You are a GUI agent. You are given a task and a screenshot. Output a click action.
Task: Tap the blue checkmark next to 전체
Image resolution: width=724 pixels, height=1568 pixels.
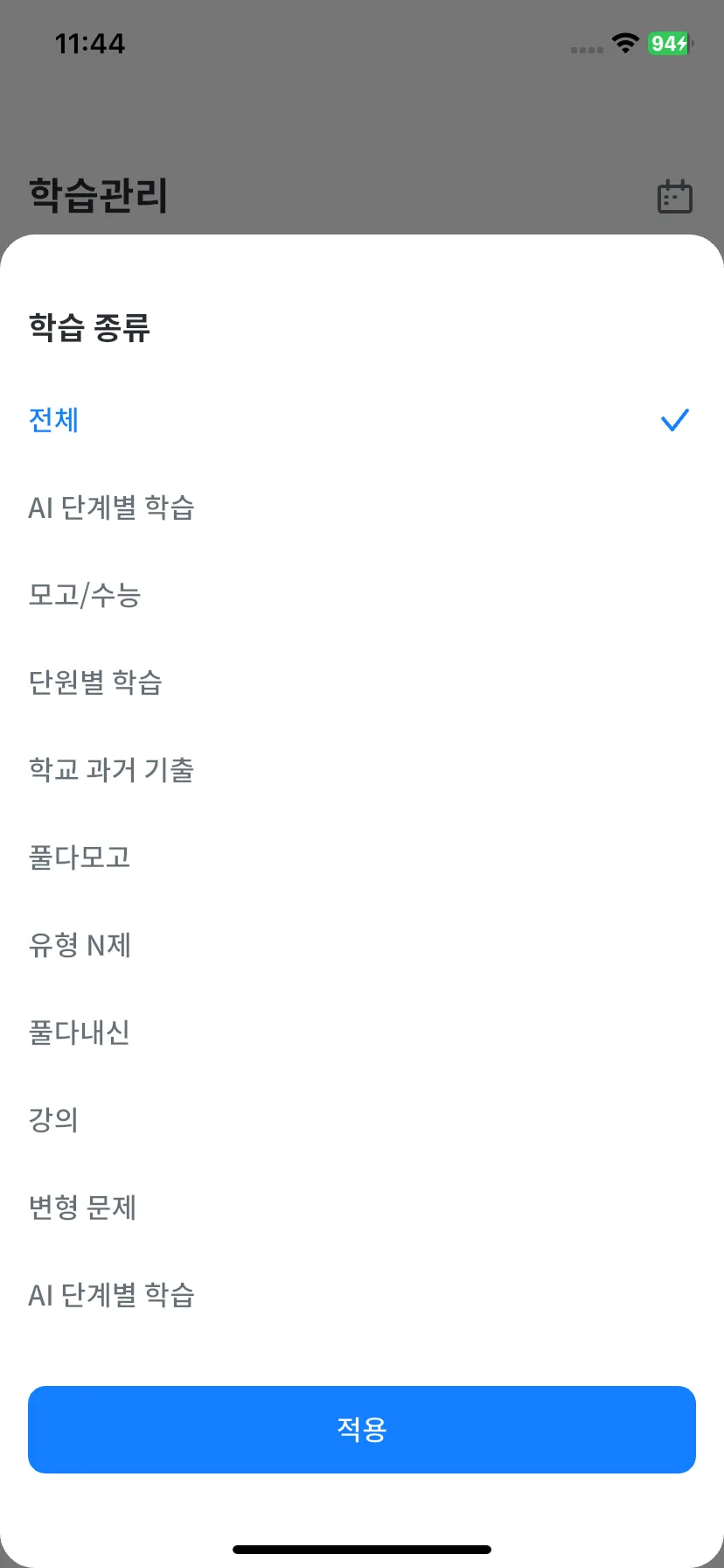[674, 420]
